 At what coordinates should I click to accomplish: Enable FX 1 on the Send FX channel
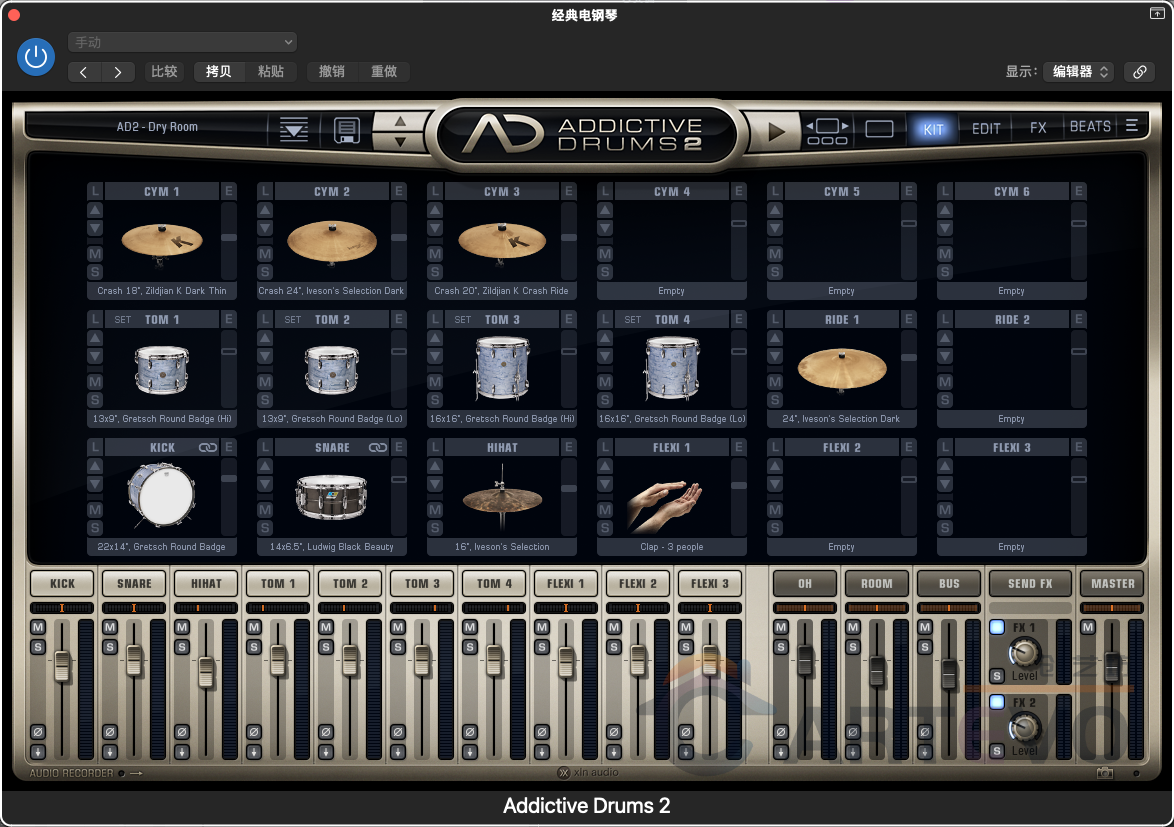click(997, 627)
